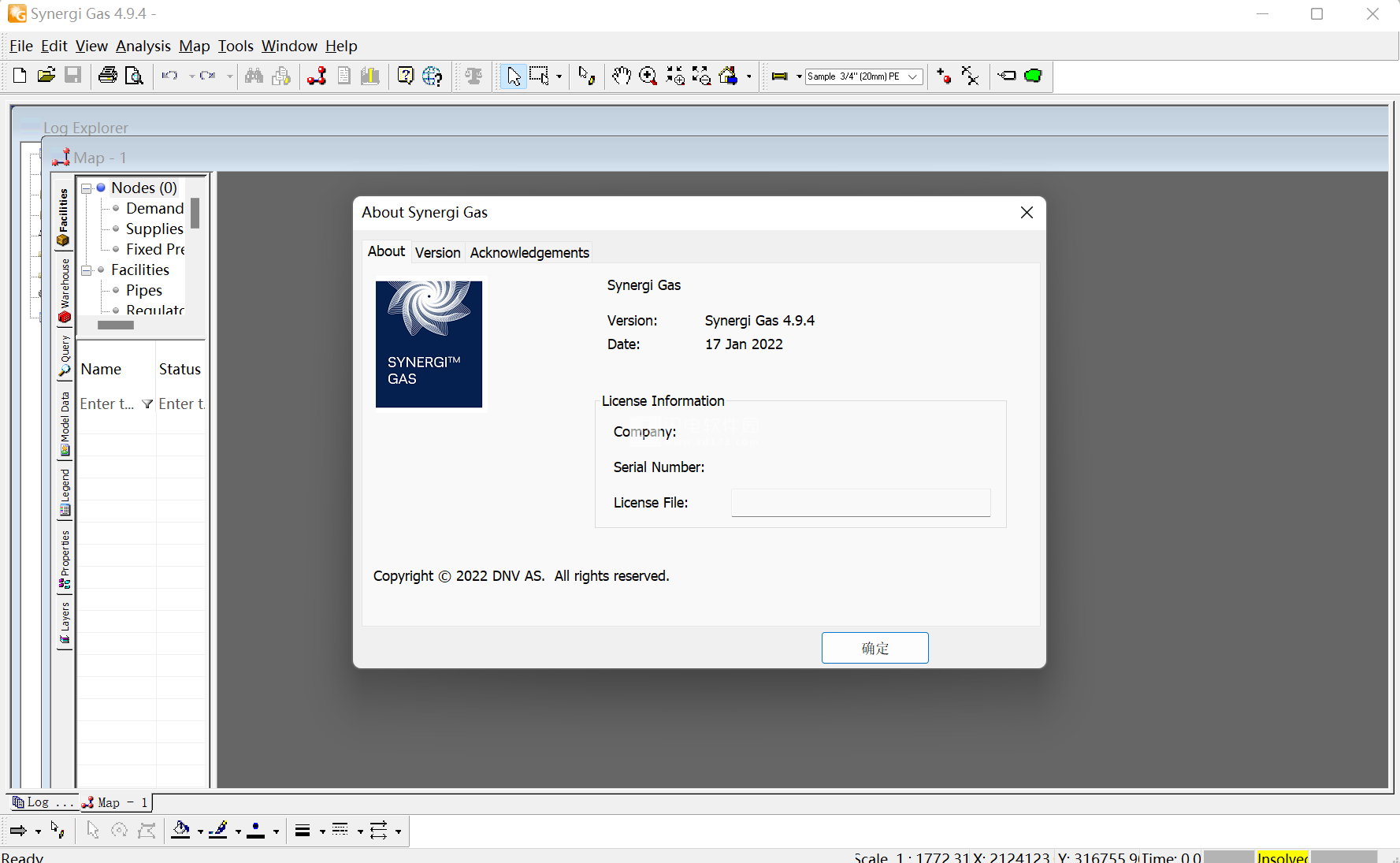
Task: Switch to the Acknowledgements tab
Action: click(x=529, y=252)
